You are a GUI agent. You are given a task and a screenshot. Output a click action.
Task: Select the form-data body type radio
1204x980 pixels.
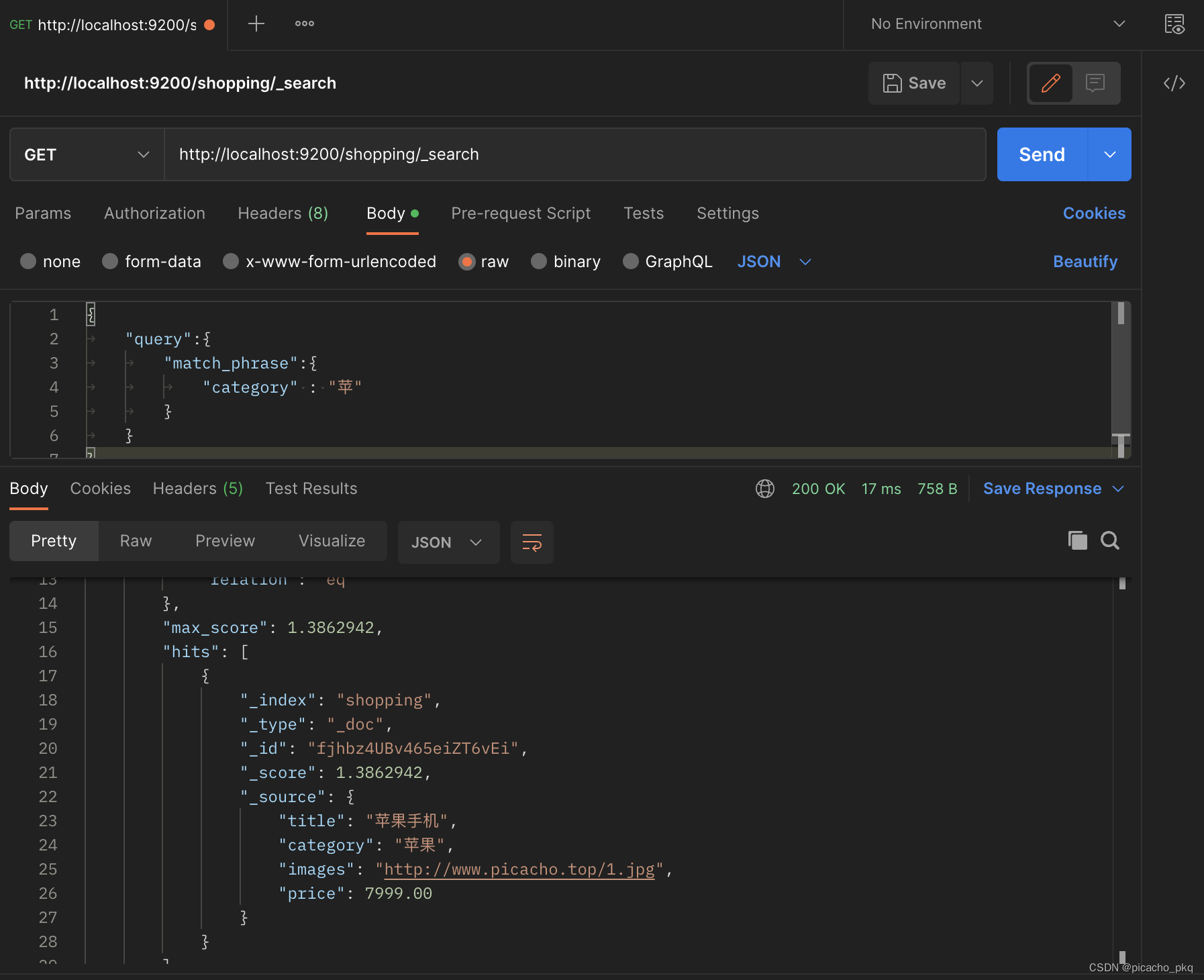[111, 261]
